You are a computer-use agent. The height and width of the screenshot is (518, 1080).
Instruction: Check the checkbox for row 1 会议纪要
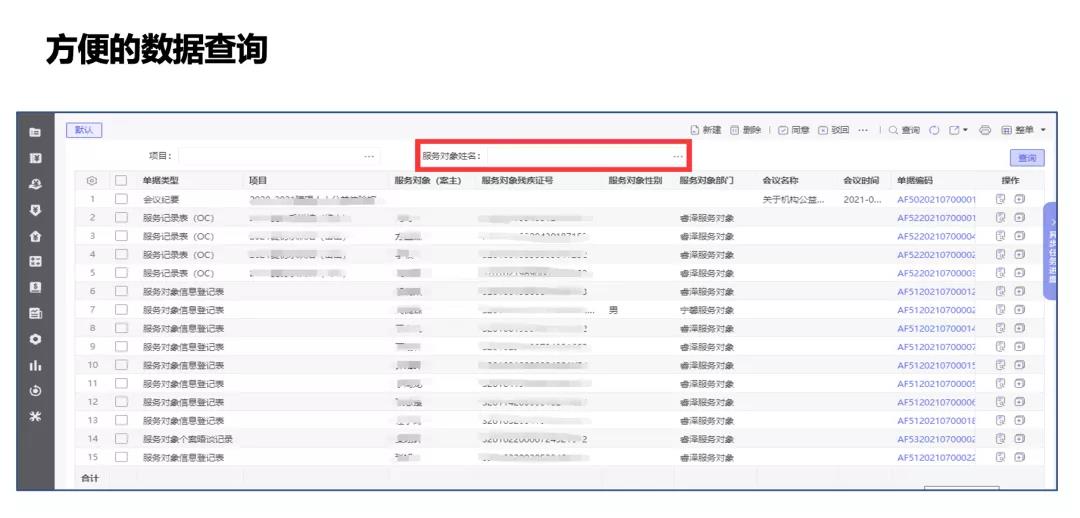pyautogui.click(x=121, y=199)
